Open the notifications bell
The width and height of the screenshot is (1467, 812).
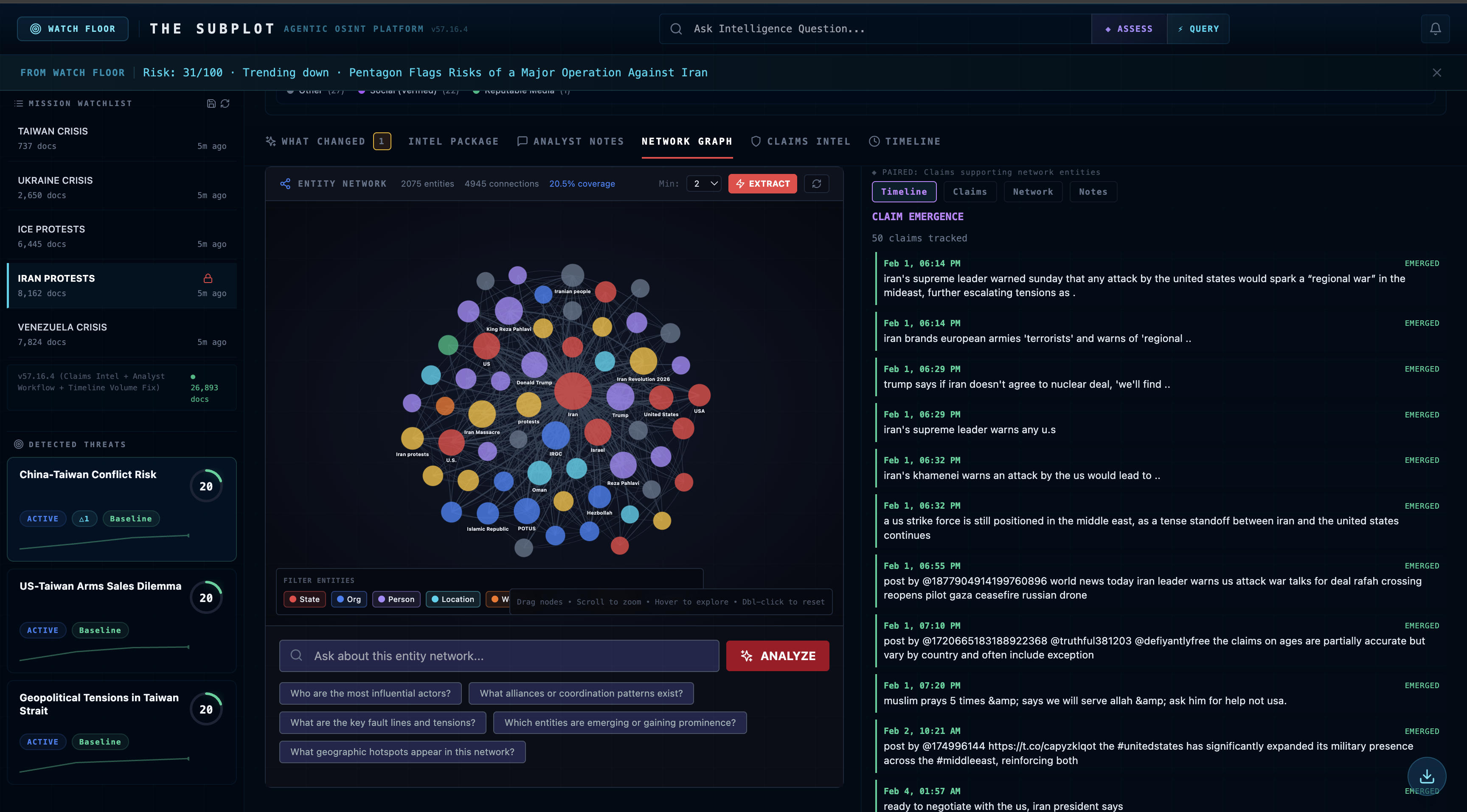click(x=1436, y=28)
